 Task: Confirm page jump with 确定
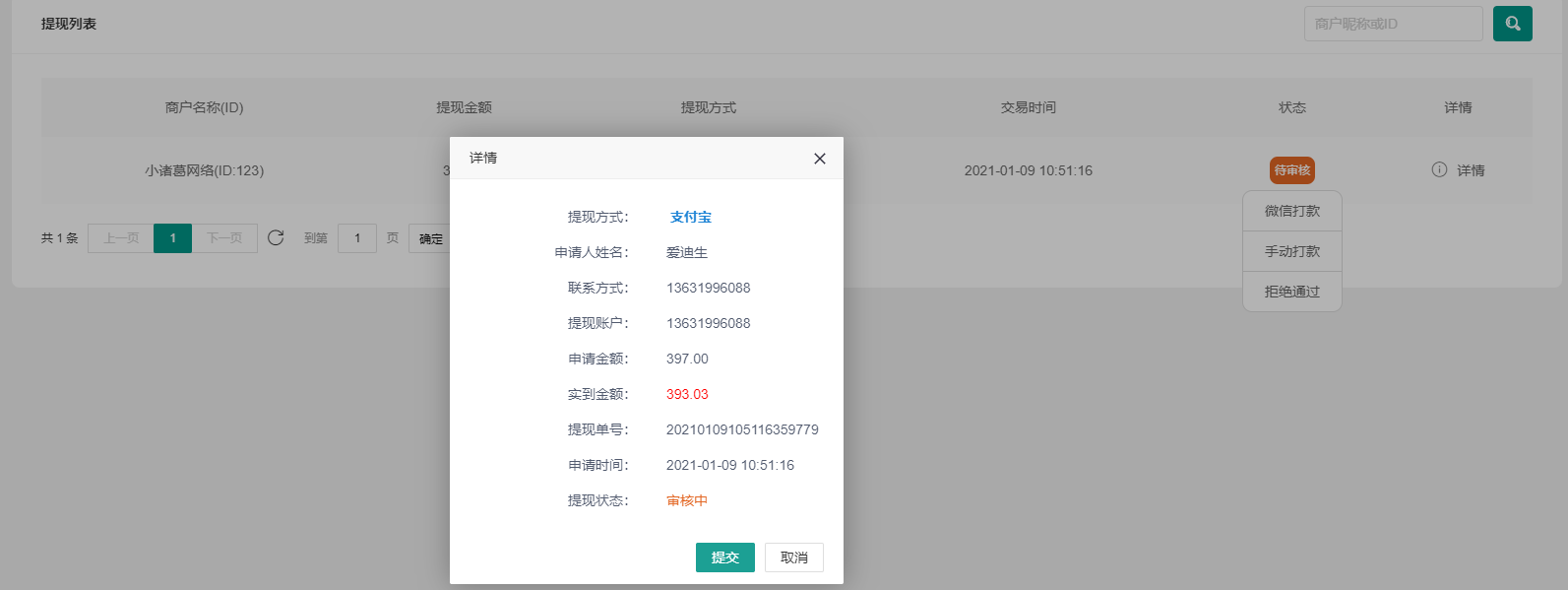coord(430,238)
